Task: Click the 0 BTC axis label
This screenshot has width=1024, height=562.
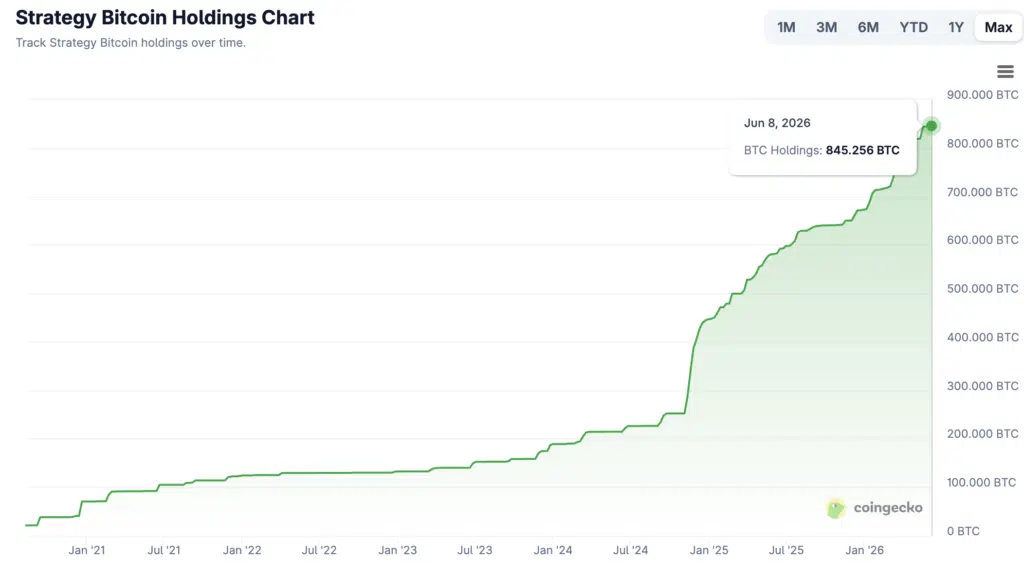Action: 963,531
